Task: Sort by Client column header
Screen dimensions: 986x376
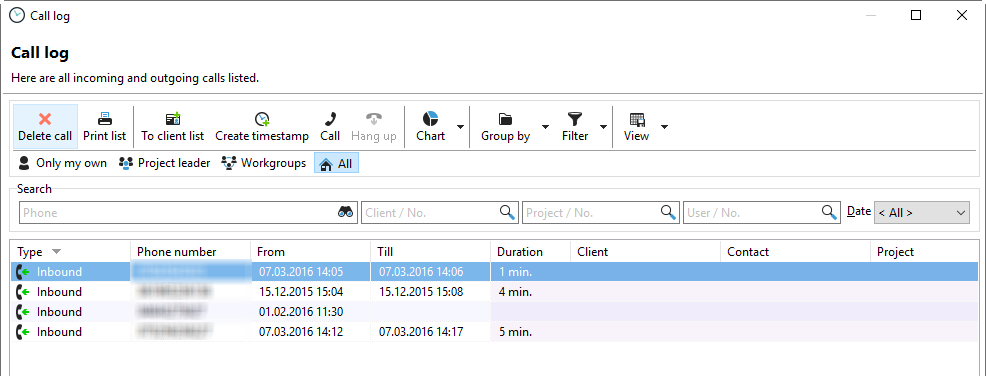Action: 645,252
